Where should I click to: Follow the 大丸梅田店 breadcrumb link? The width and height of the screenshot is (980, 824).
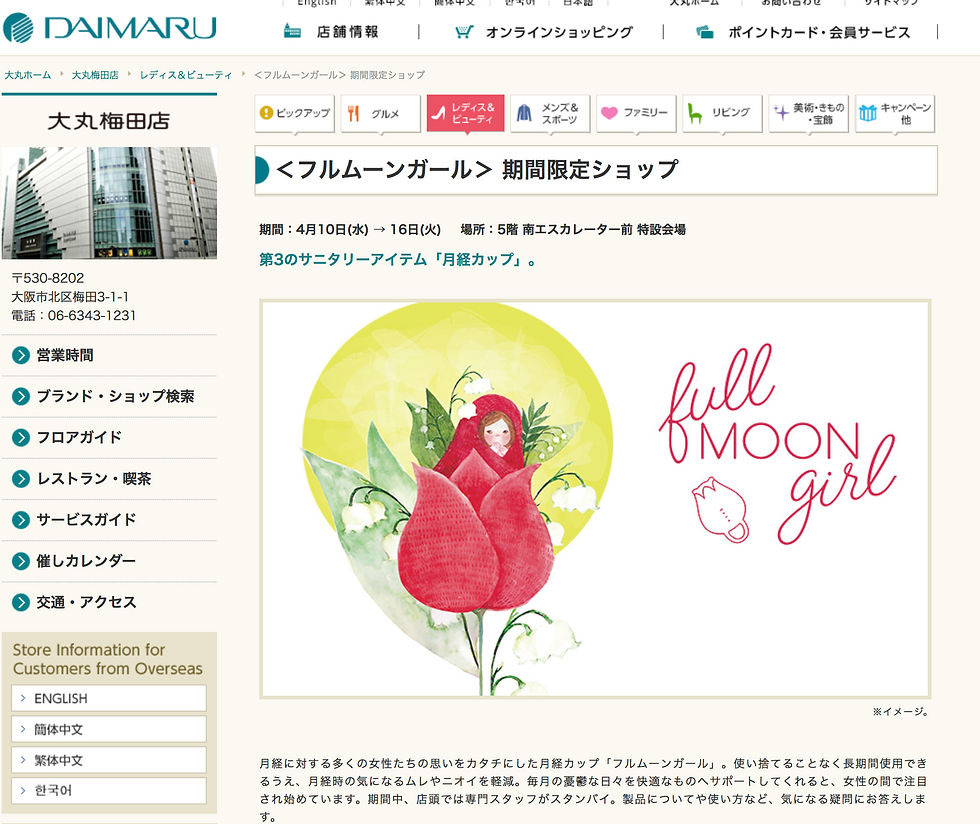pos(95,75)
